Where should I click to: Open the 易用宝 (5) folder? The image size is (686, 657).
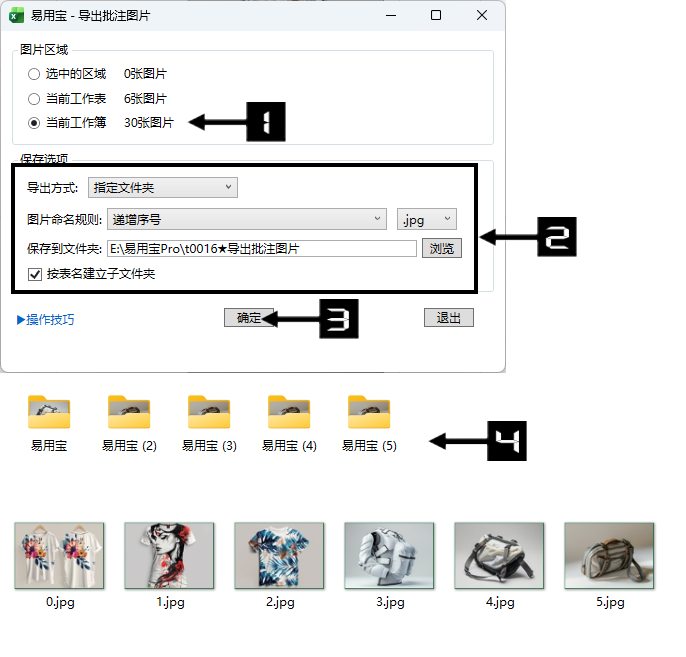click(x=369, y=413)
